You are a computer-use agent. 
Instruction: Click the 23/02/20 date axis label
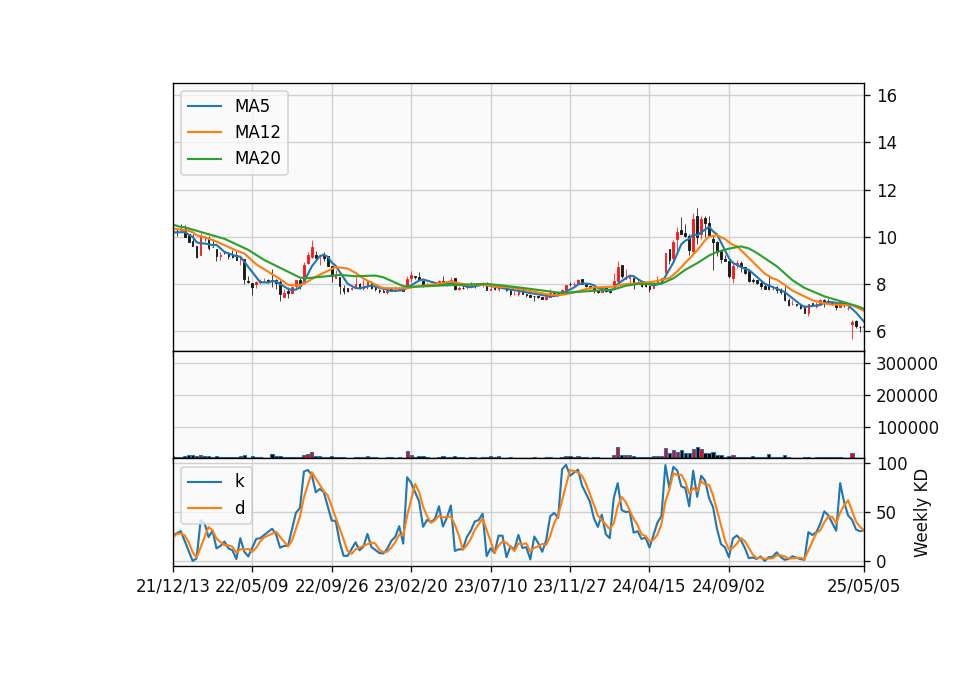click(x=411, y=586)
